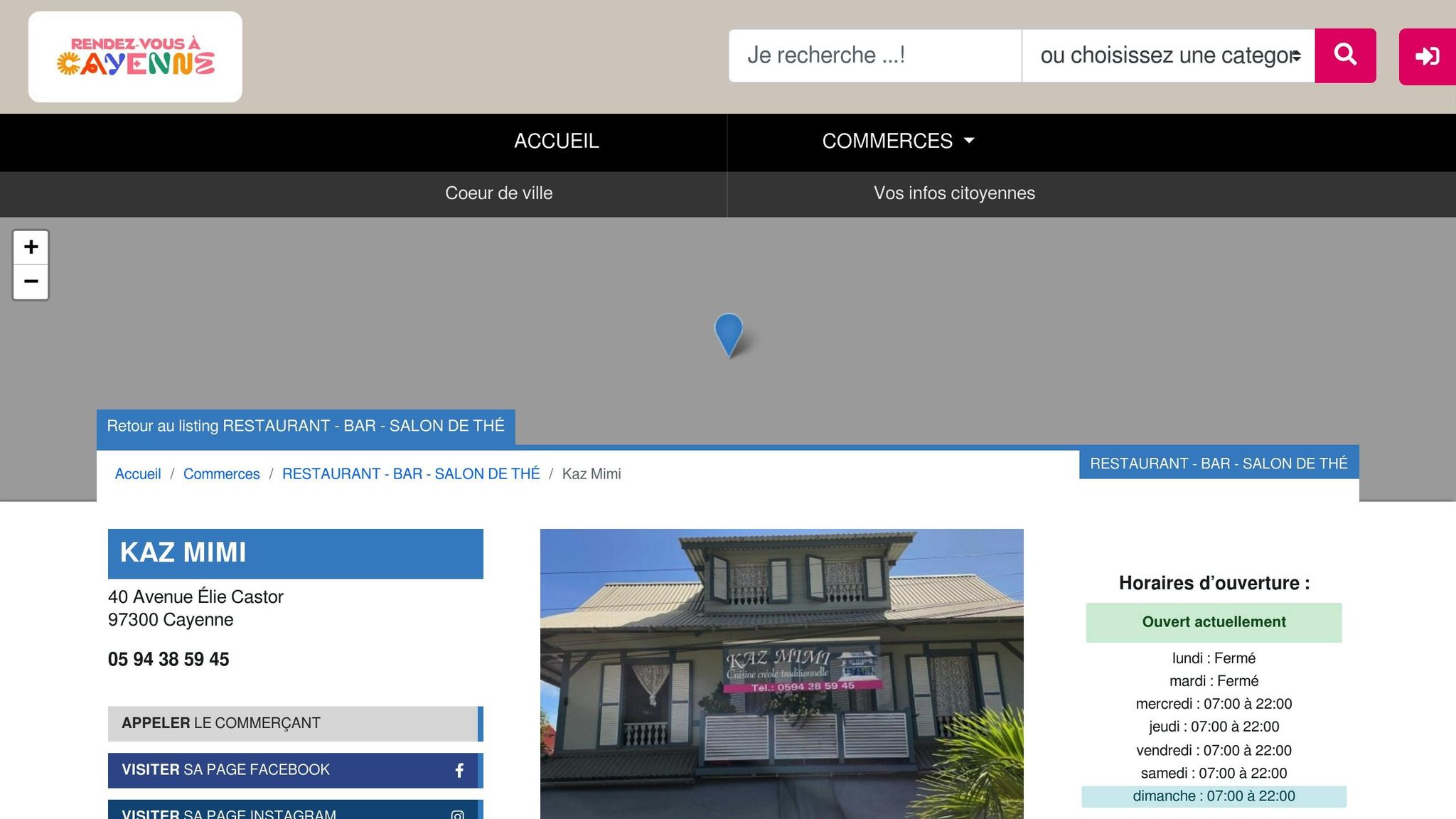Click the Facebook icon on visit button
This screenshot has height=819, width=1456.
[x=459, y=770]
